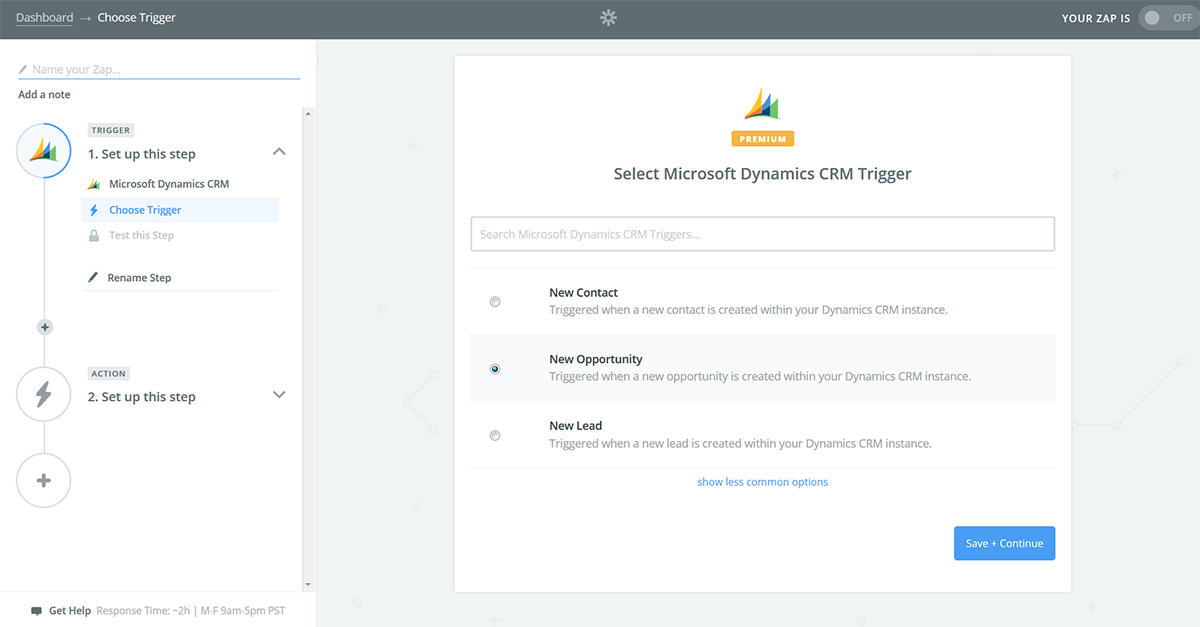
Task: Open the Microsoft Dynamics CRM step item
Action: click(169, 184)
